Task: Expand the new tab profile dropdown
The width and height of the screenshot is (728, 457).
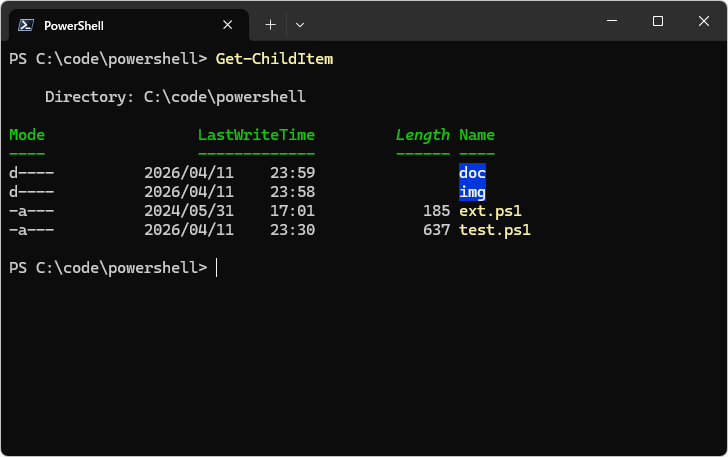Action: click(300, 24)
